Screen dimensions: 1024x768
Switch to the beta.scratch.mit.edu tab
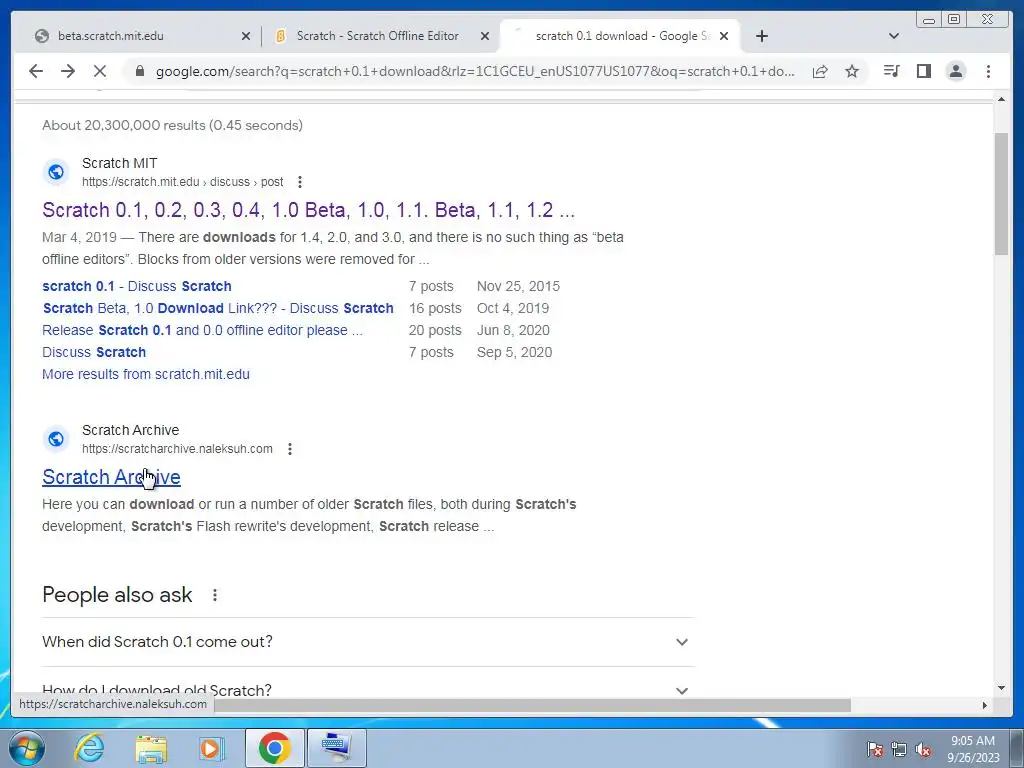(x=142, y=36)
